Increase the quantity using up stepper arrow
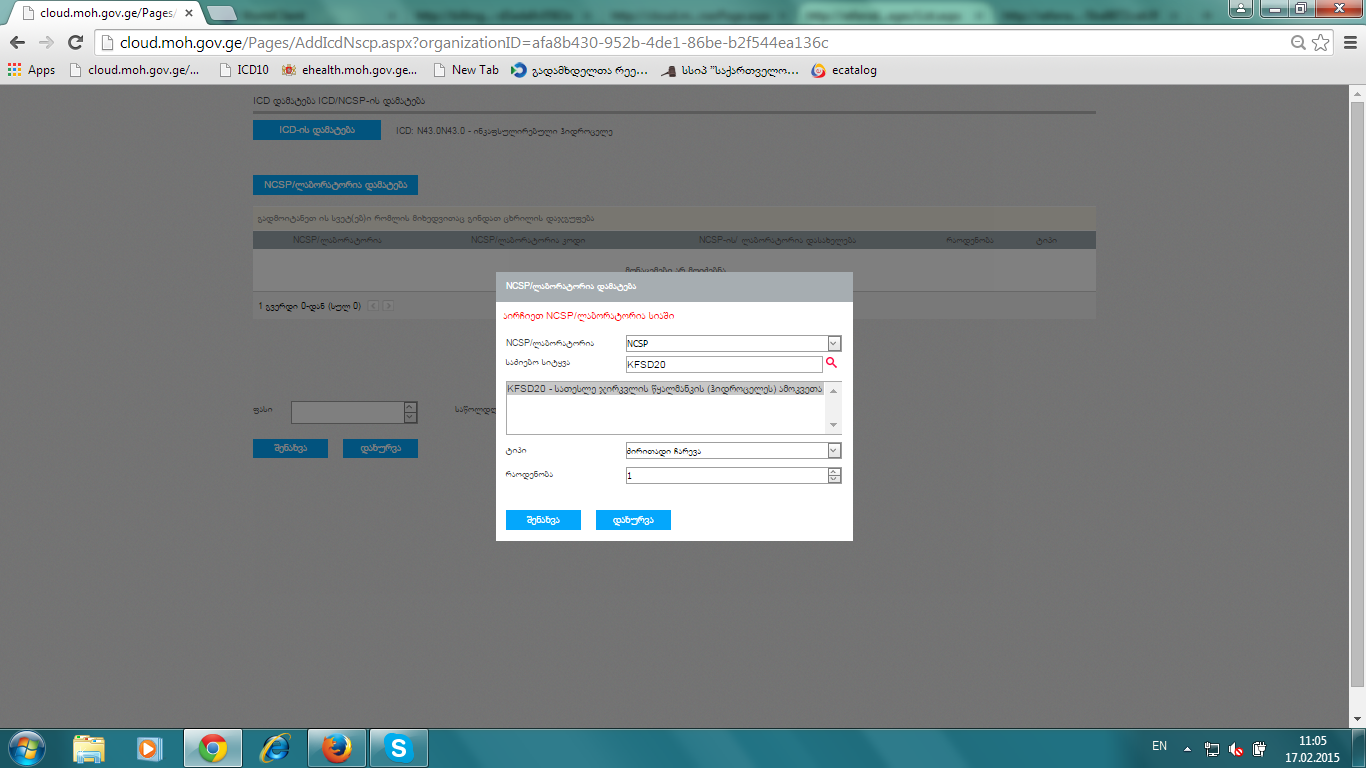The height and width of the screenshot is (768, 1366). click(x=834, y=472)
